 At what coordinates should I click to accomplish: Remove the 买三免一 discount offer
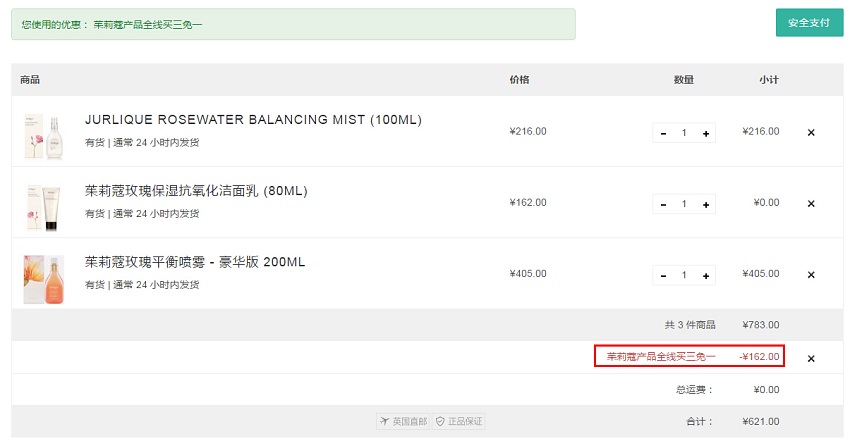point(811,359)
